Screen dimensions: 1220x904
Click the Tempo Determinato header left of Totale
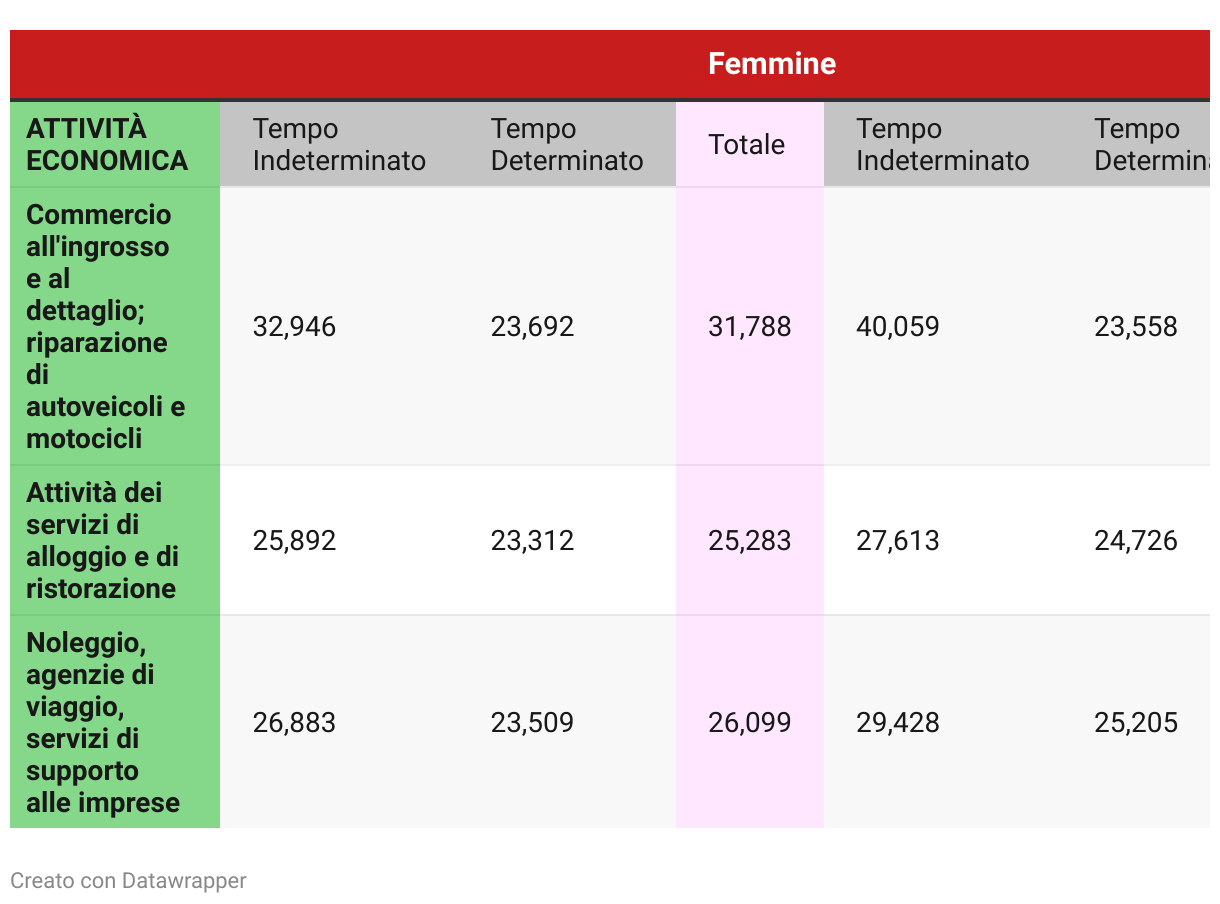(567, 145)
